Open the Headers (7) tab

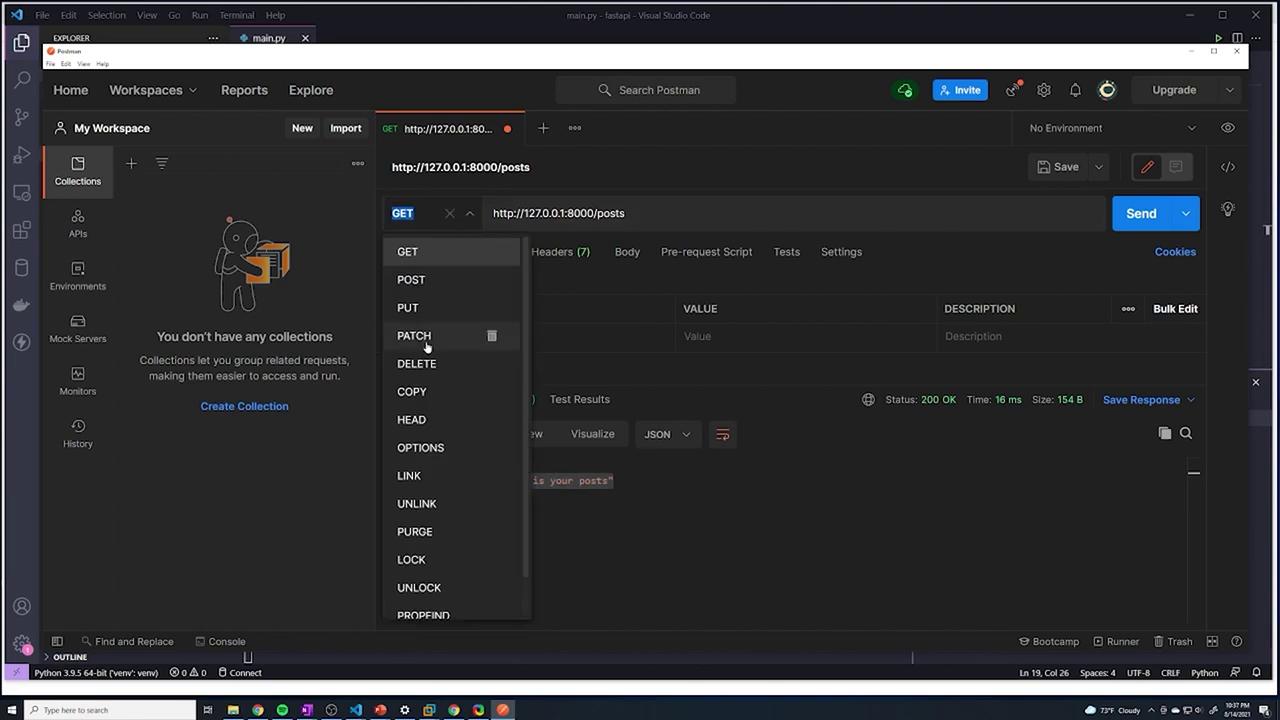coord(560,252)
